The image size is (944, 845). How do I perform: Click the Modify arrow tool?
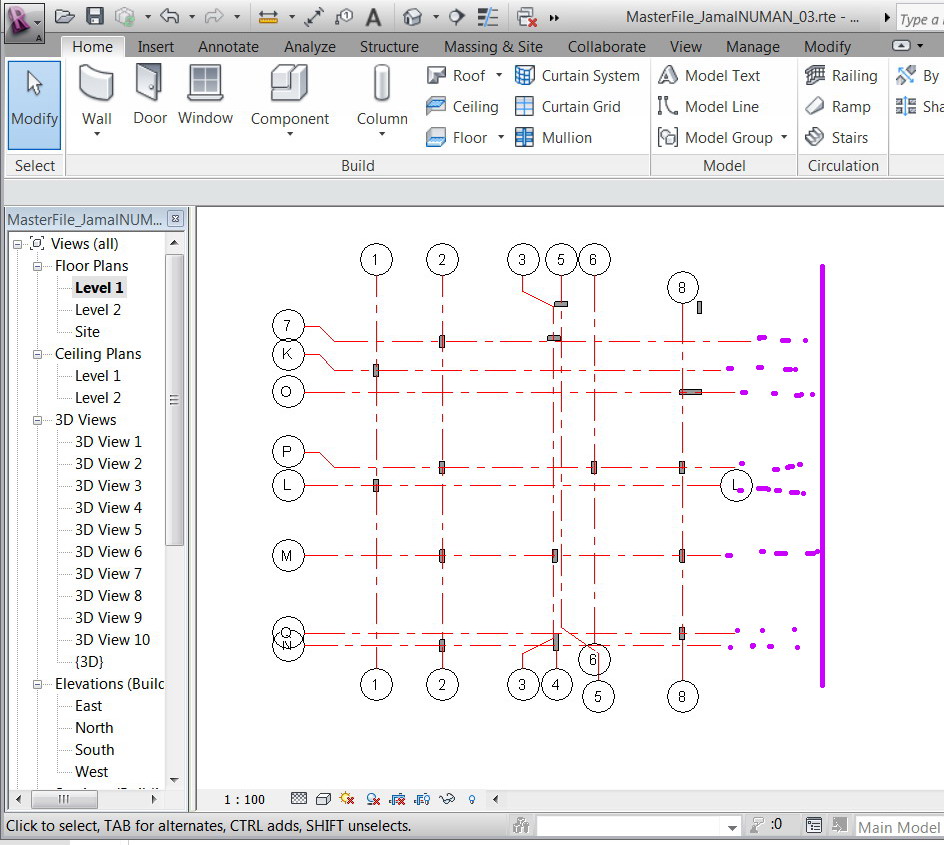coord(34,105)
